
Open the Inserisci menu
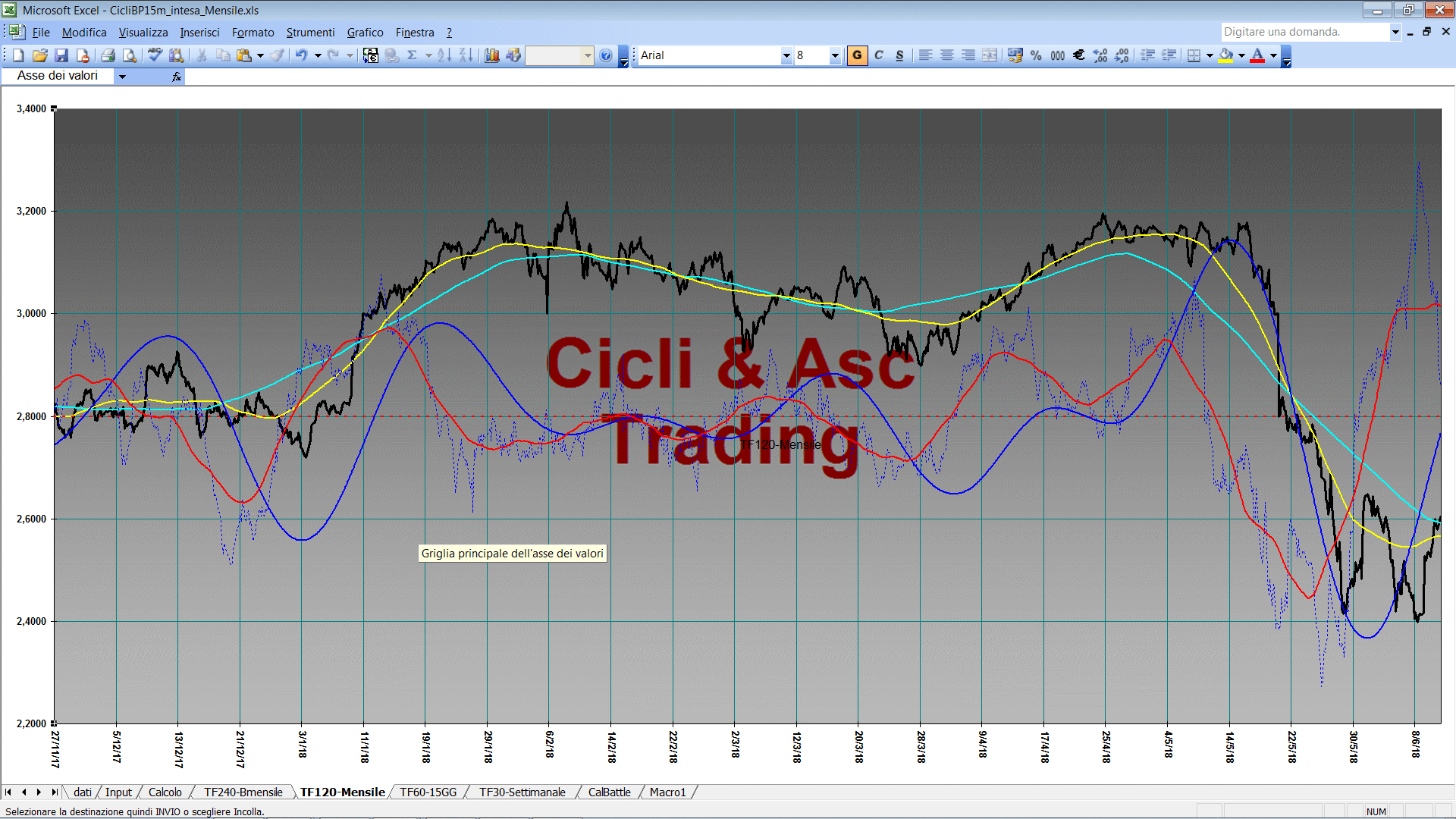pyautogui.click(x=199, y=33)
